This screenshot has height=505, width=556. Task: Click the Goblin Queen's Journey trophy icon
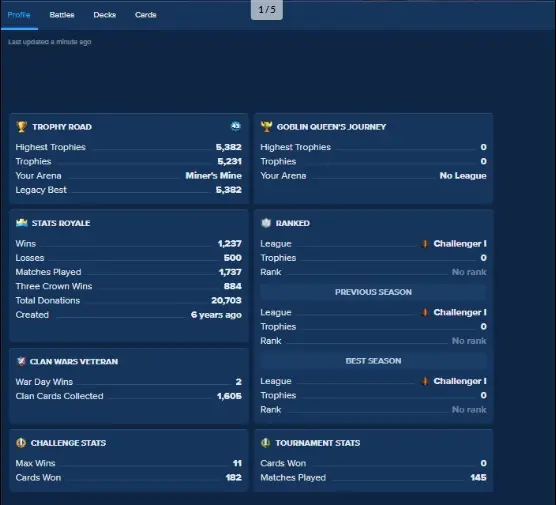pos(266,127)
